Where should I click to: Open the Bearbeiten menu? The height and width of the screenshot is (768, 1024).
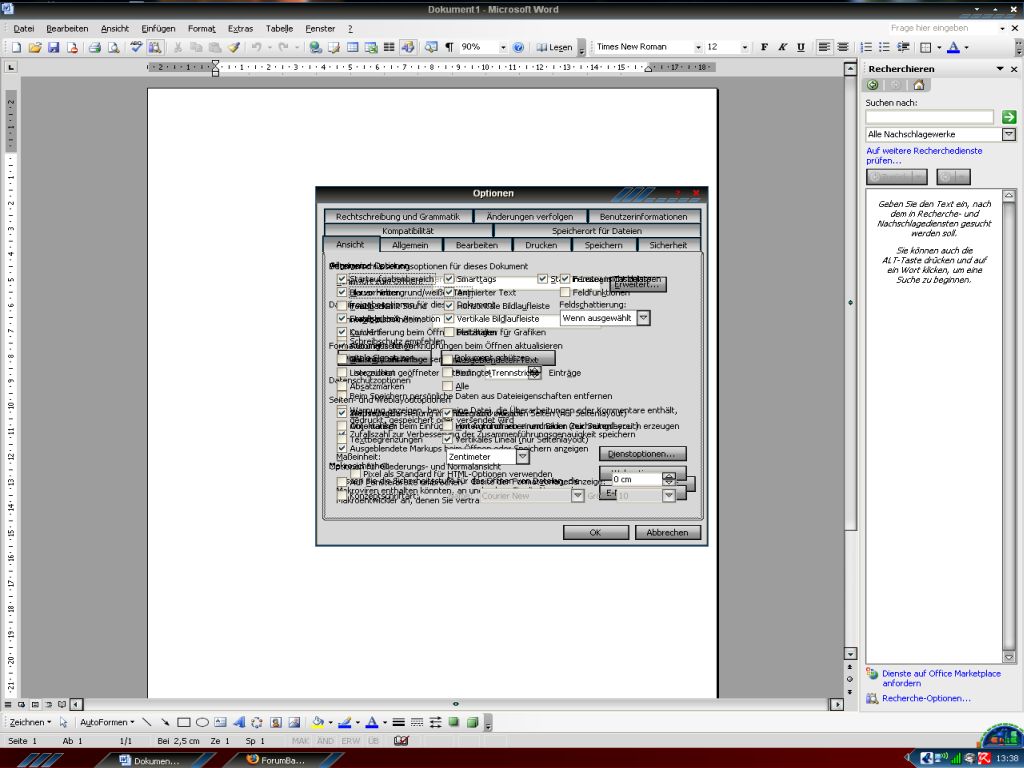click(67, 29)
